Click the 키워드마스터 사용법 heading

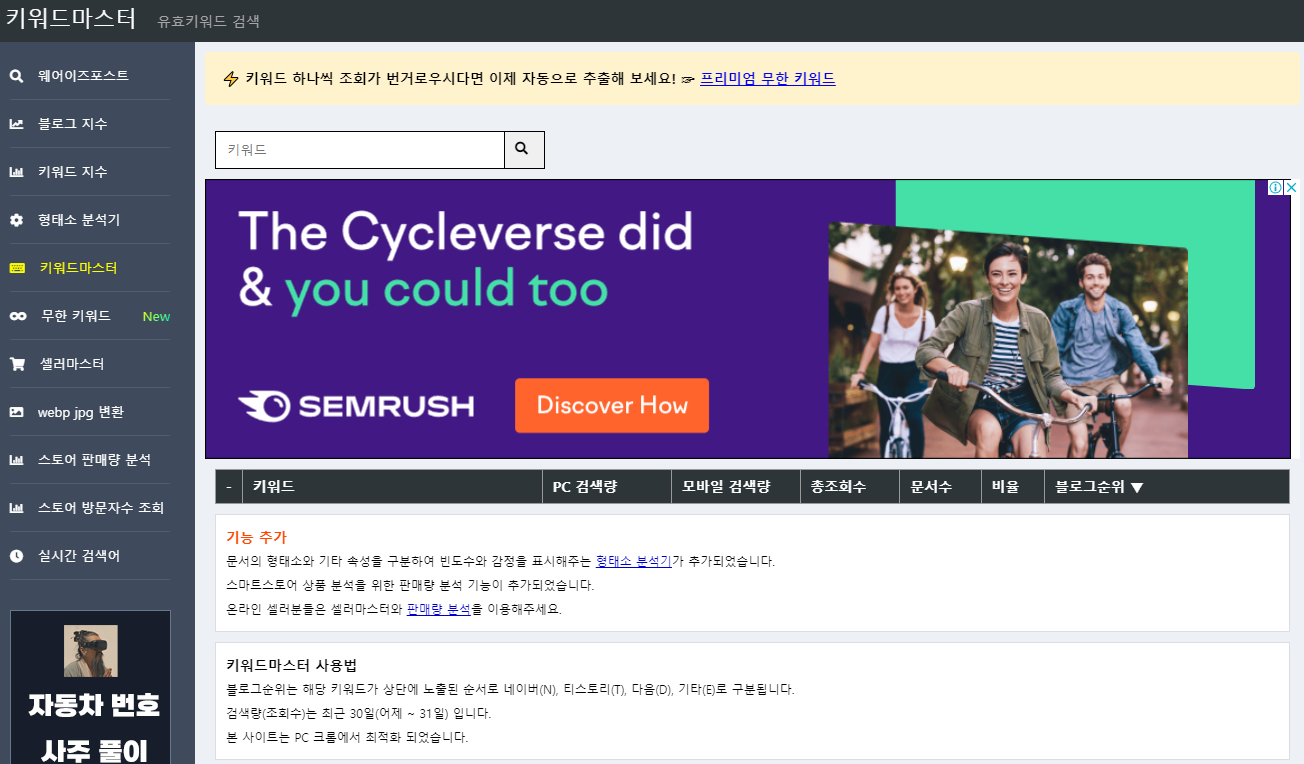pos(292,665)
